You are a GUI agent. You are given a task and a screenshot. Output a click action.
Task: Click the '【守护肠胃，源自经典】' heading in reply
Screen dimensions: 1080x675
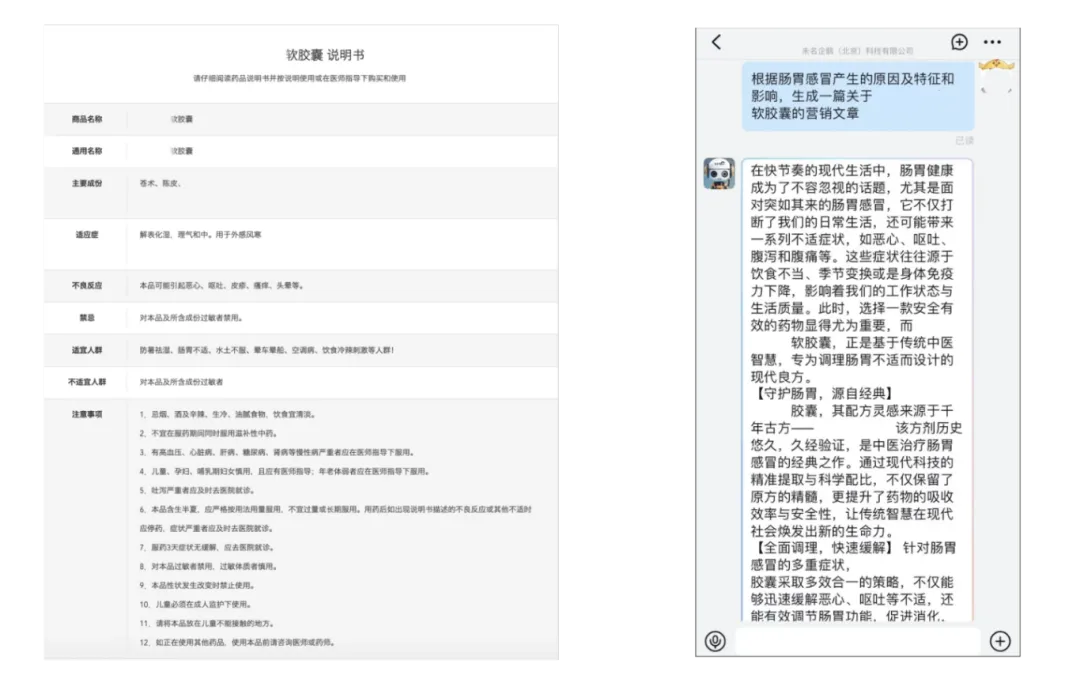click(x=824, y=393)
